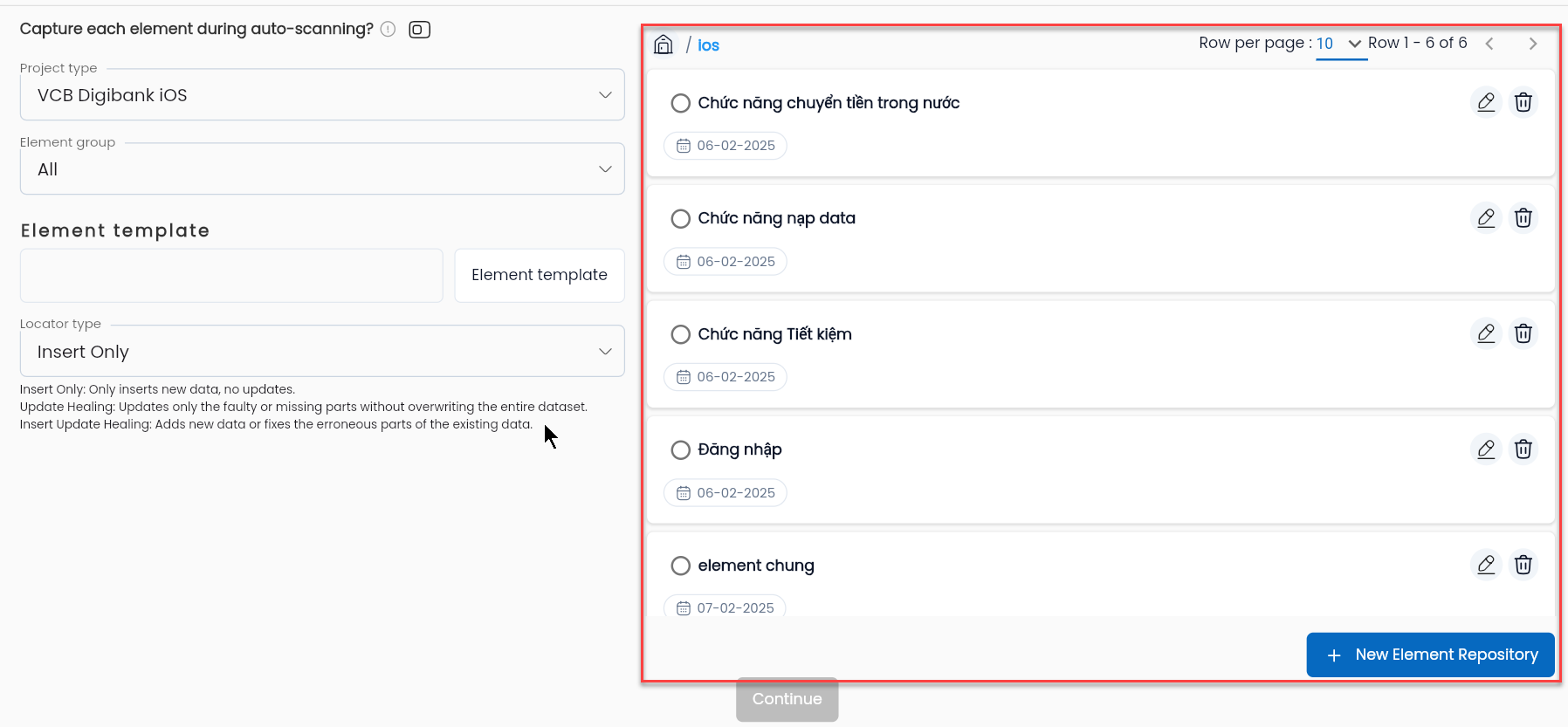The image size is (1568, 727).
Task: Delete the 'element chung' repository
Action: point(1523,565)
